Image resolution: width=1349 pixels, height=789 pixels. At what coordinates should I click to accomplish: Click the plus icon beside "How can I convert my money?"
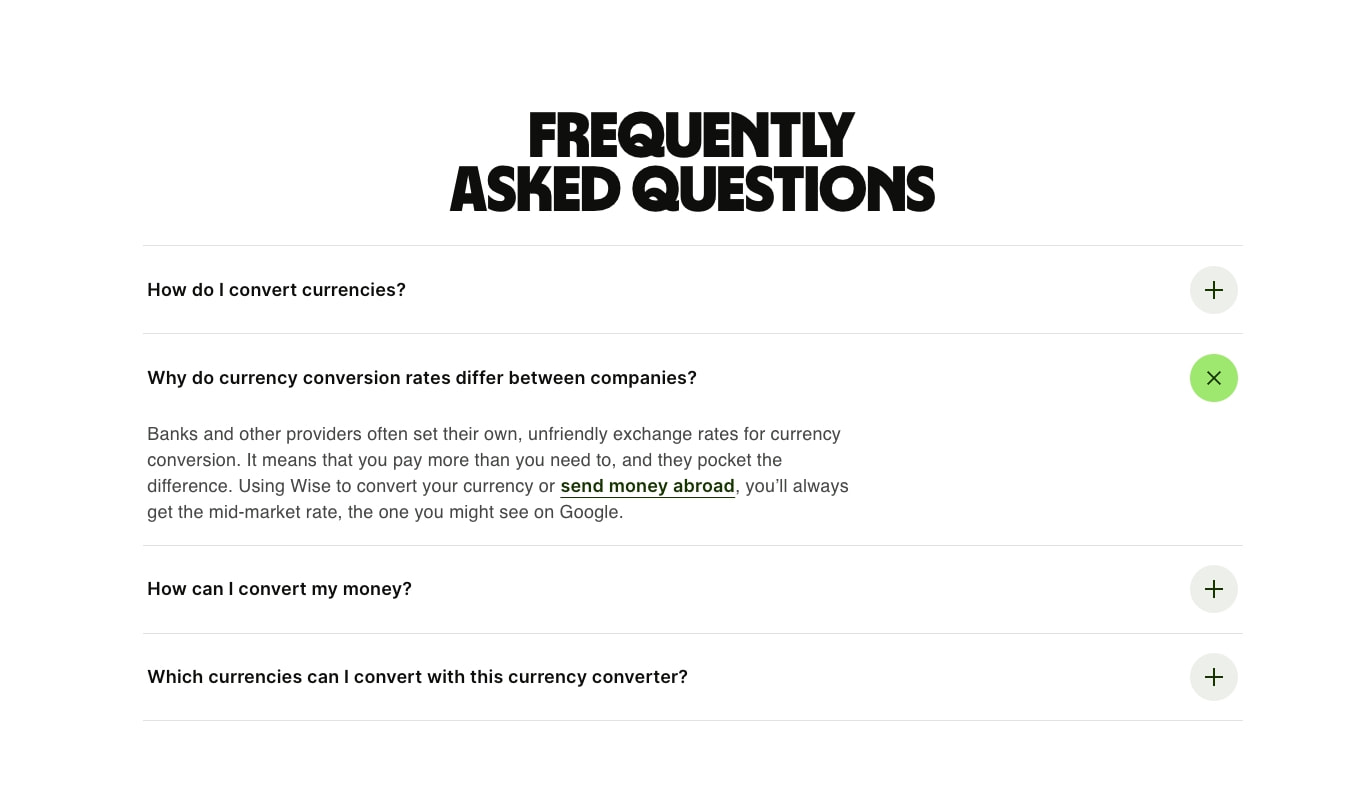pos(1213,589)
